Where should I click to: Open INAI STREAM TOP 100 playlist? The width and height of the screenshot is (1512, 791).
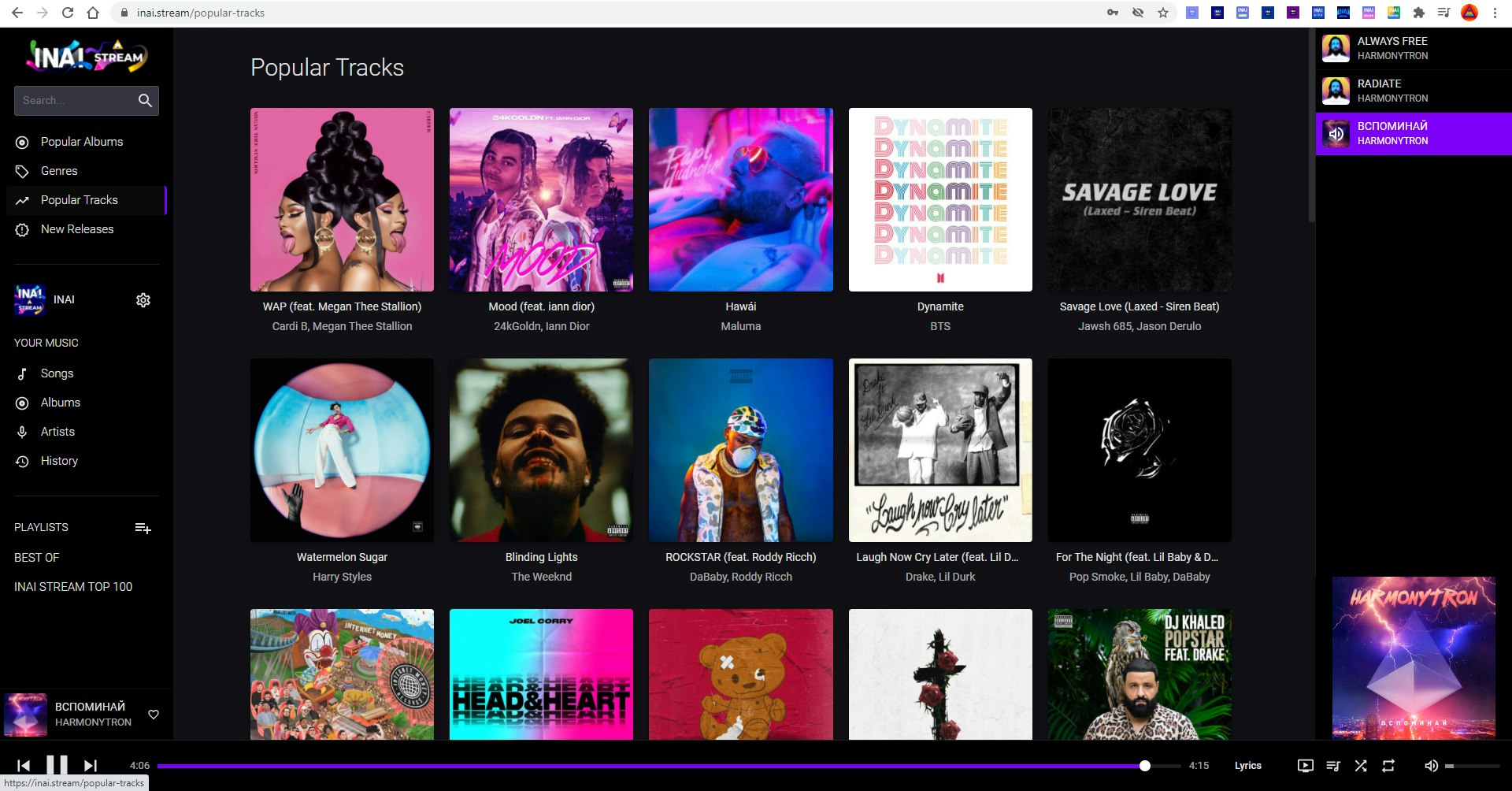coord(73,587)
